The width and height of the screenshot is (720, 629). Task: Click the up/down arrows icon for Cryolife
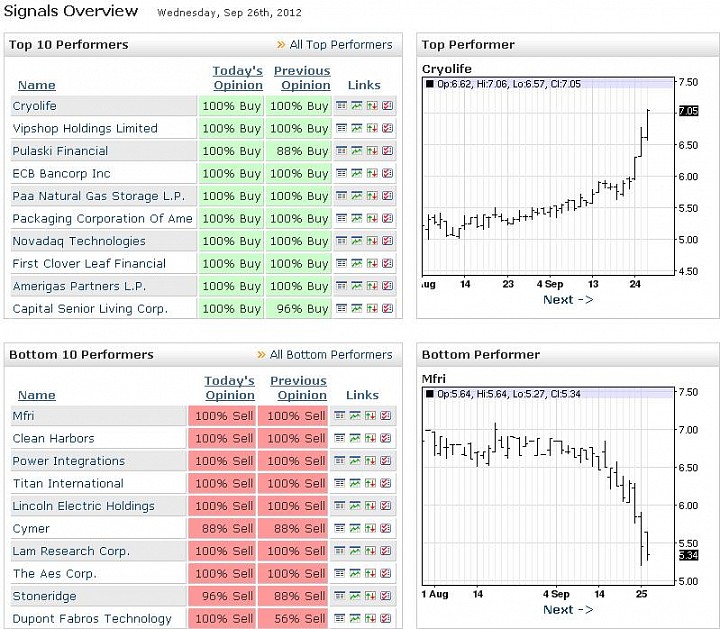click(x=372, y=106)
